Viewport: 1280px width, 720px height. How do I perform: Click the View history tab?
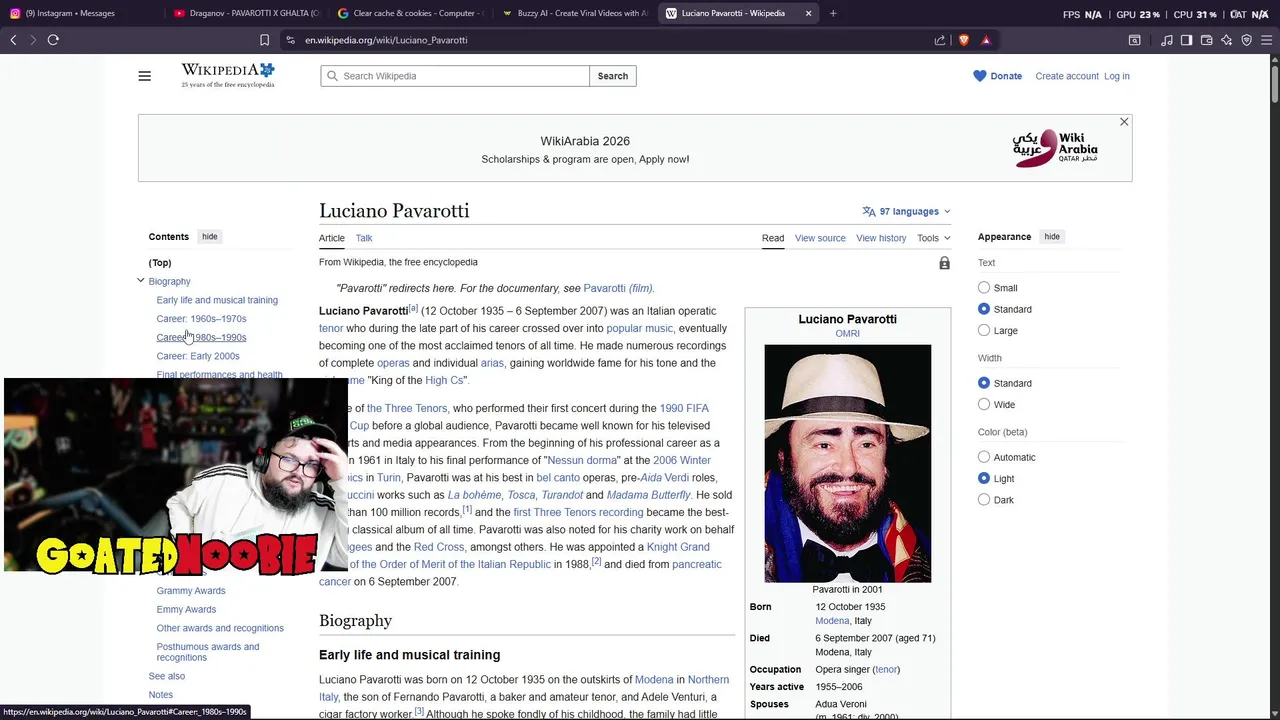tap(881, 238)
